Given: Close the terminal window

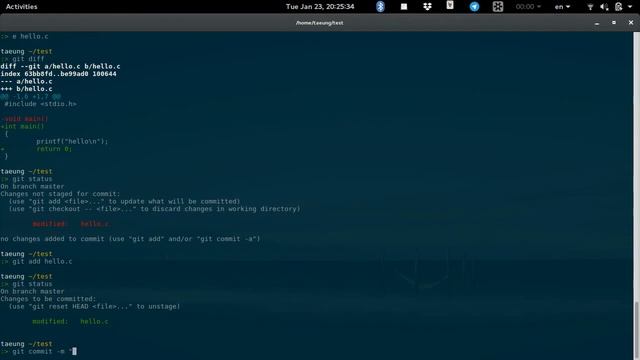Looking at the screenshot, I should click(631, 23).
